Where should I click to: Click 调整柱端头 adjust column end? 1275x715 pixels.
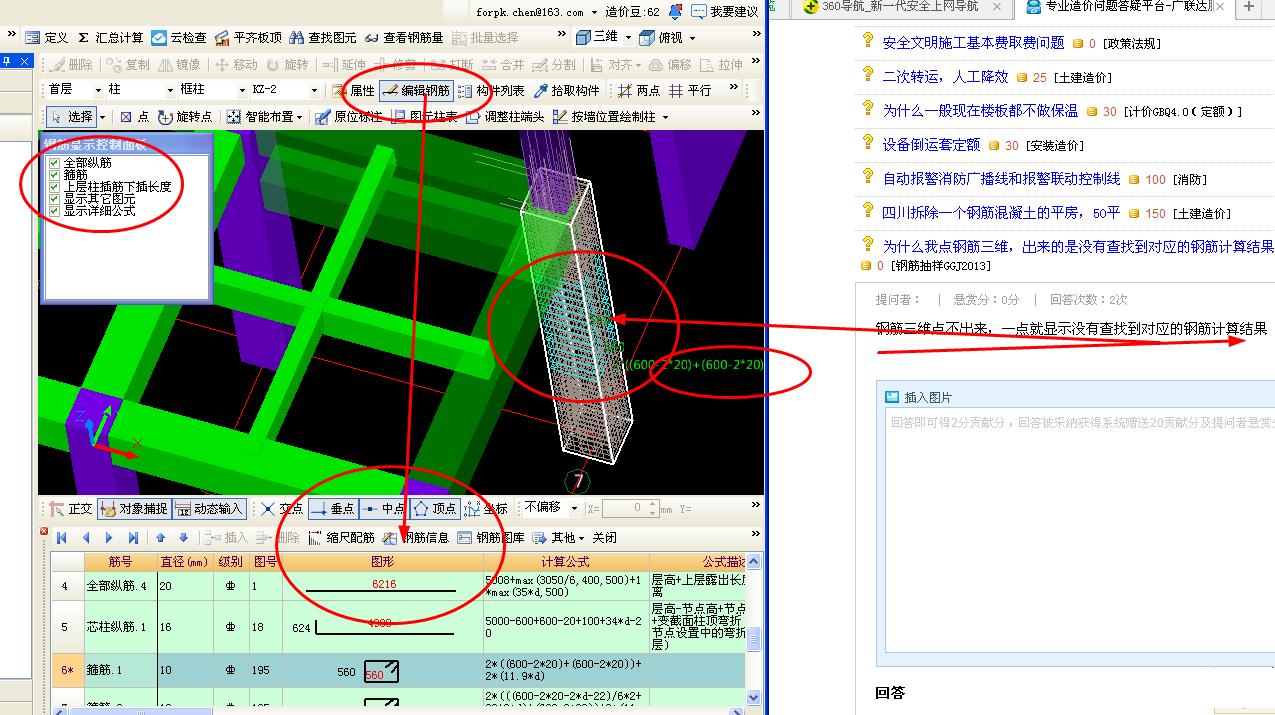(x=504, y=117)
